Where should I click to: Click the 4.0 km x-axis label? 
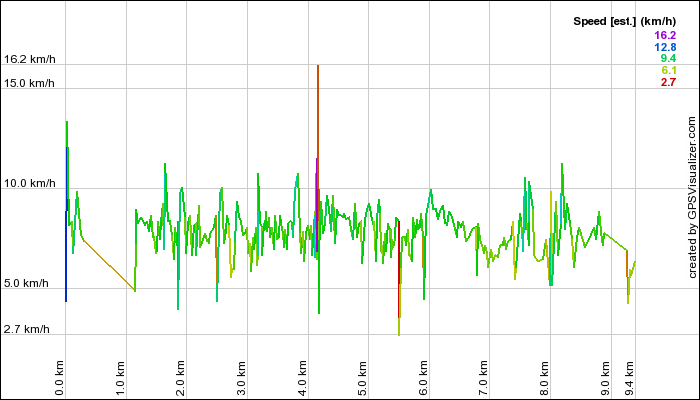coord(302,379)
